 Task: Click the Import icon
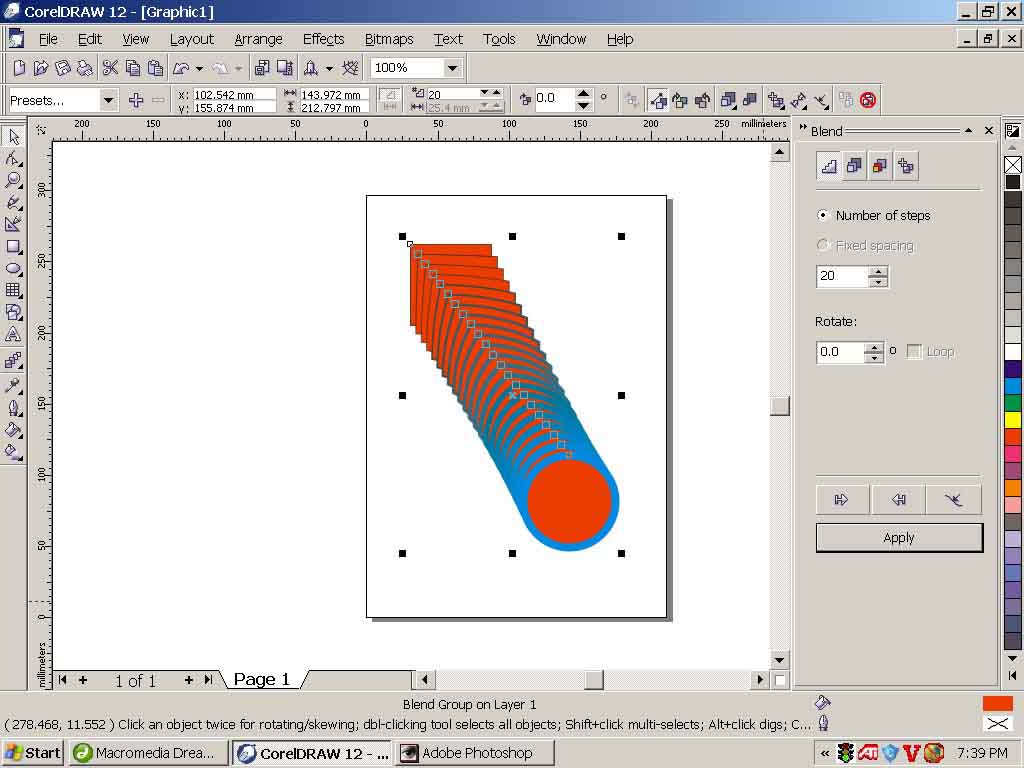tap(262, 68)
